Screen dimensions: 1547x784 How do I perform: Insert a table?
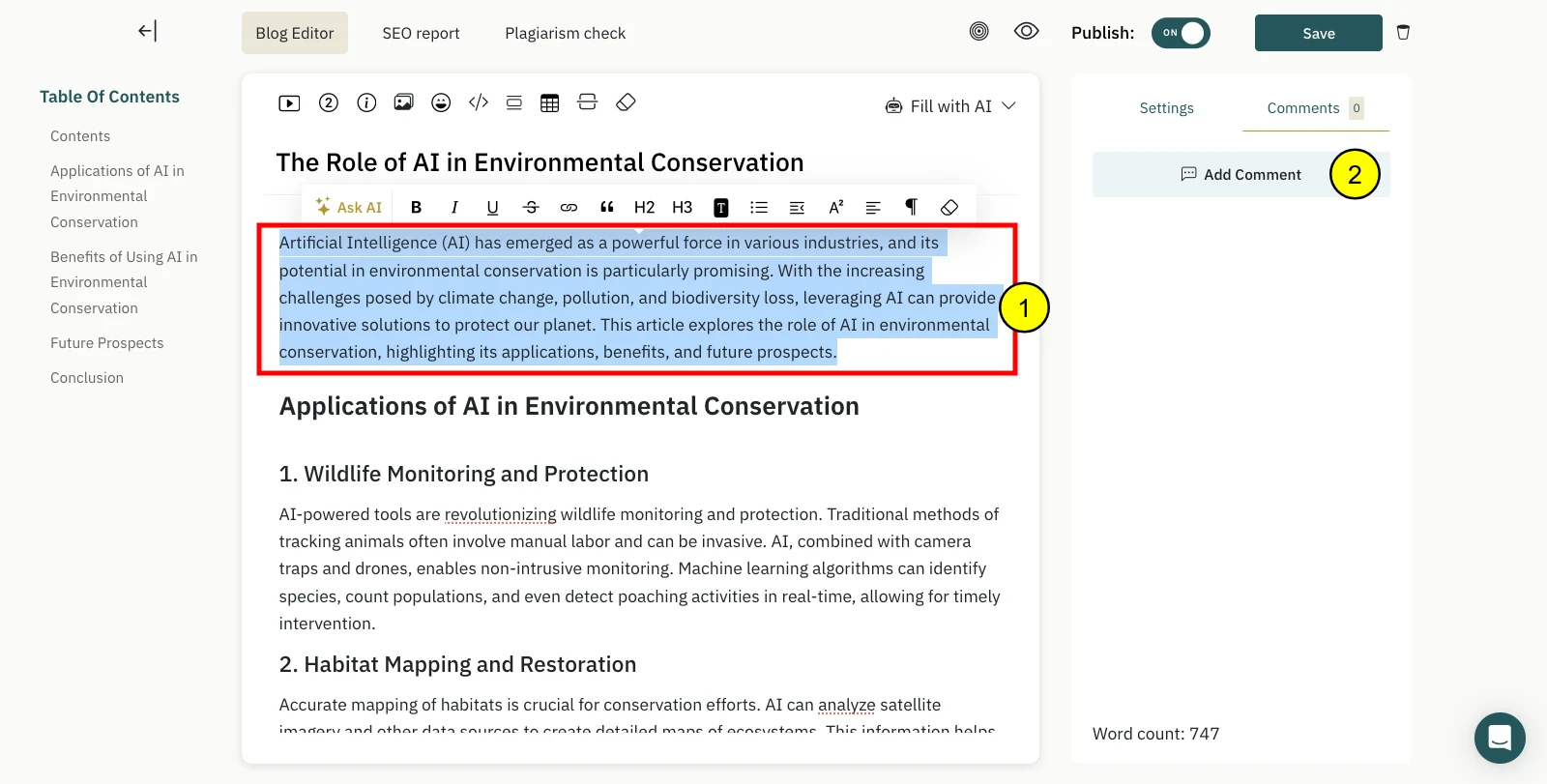click(x=550, y=102)
